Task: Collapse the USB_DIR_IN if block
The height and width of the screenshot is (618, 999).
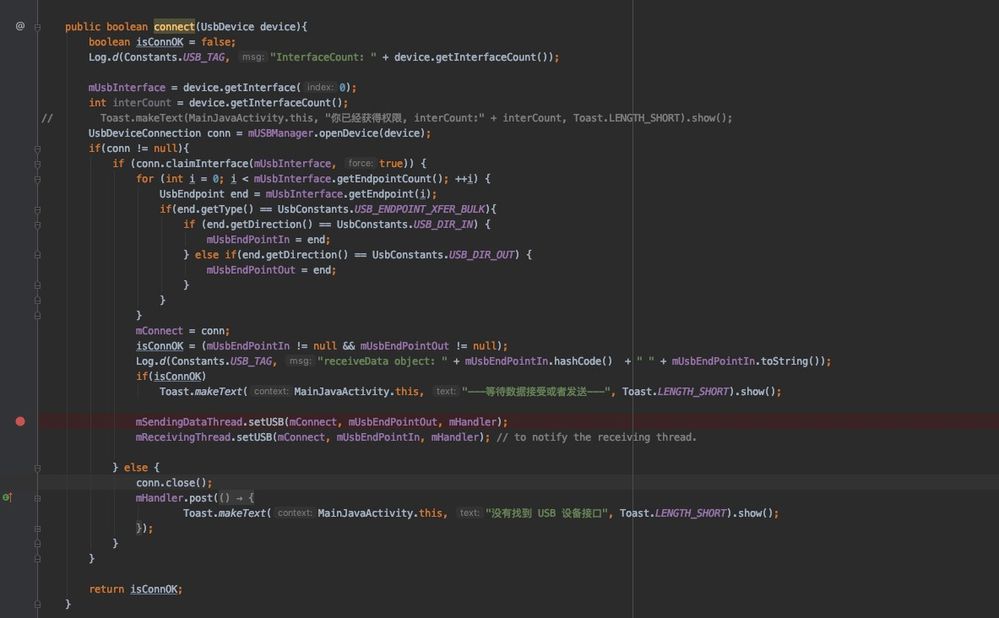Action: (38, 224)
